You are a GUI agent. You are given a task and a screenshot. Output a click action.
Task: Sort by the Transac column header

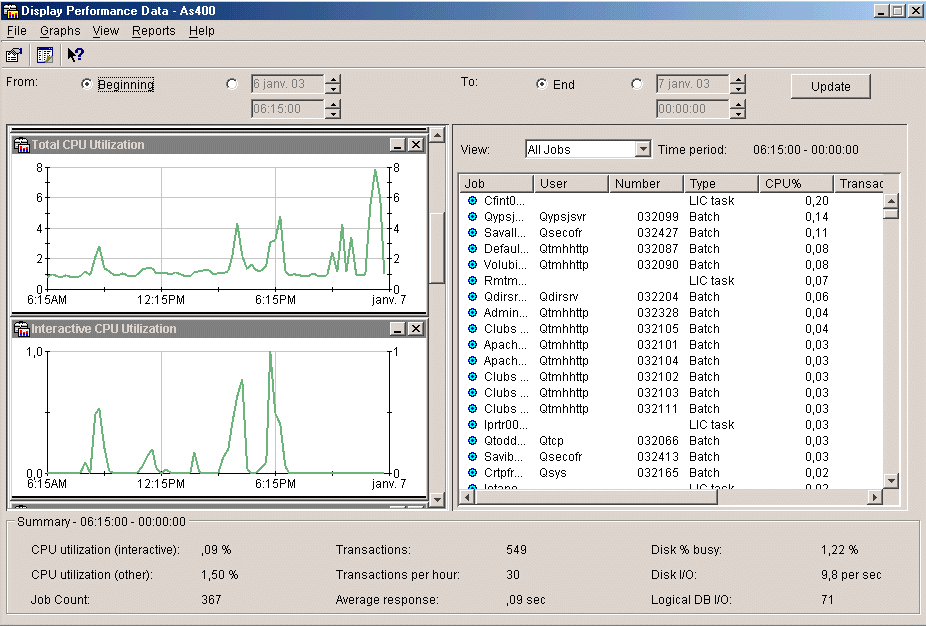(860, 184)
